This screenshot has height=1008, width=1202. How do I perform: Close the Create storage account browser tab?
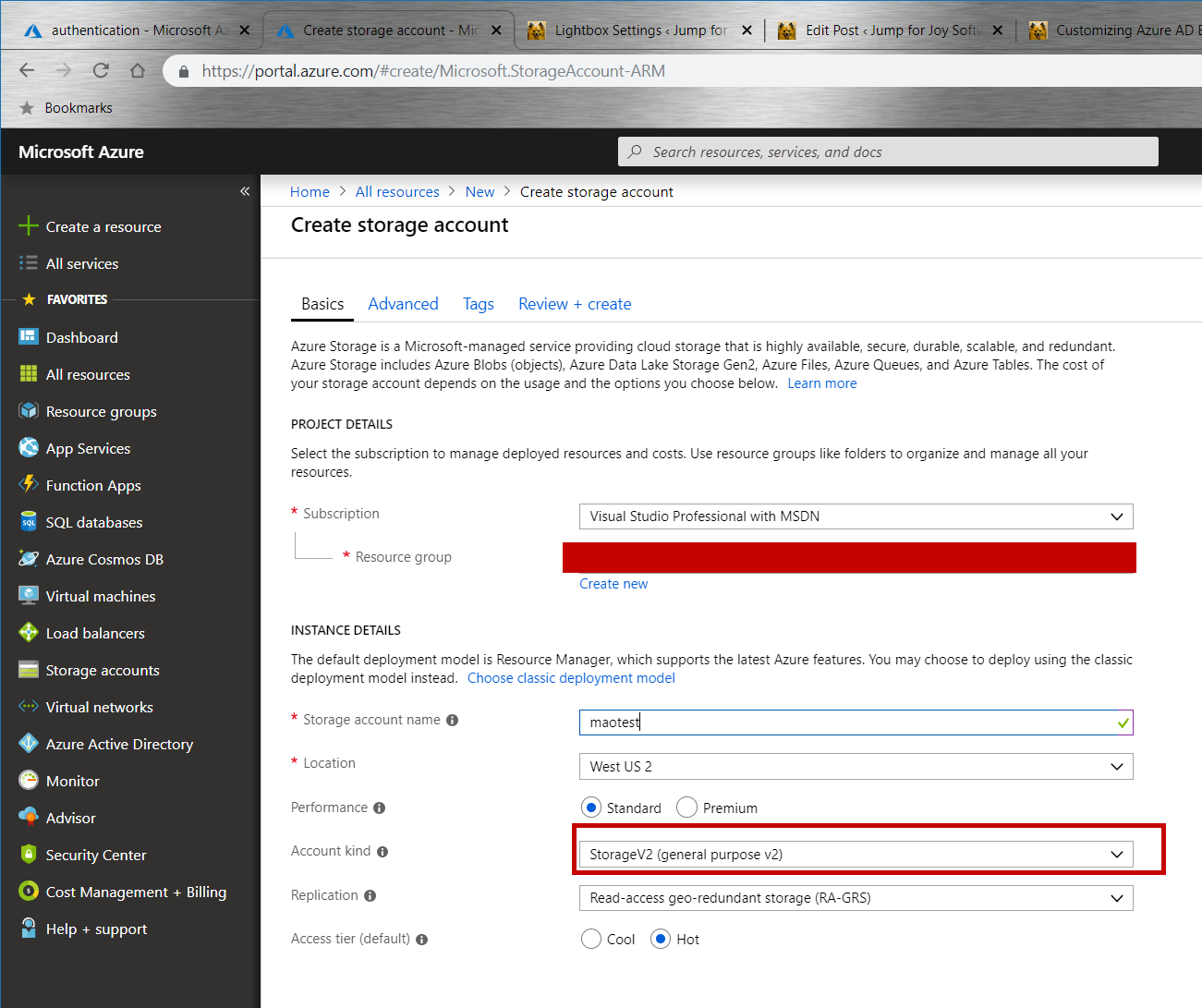click(496, 30)
